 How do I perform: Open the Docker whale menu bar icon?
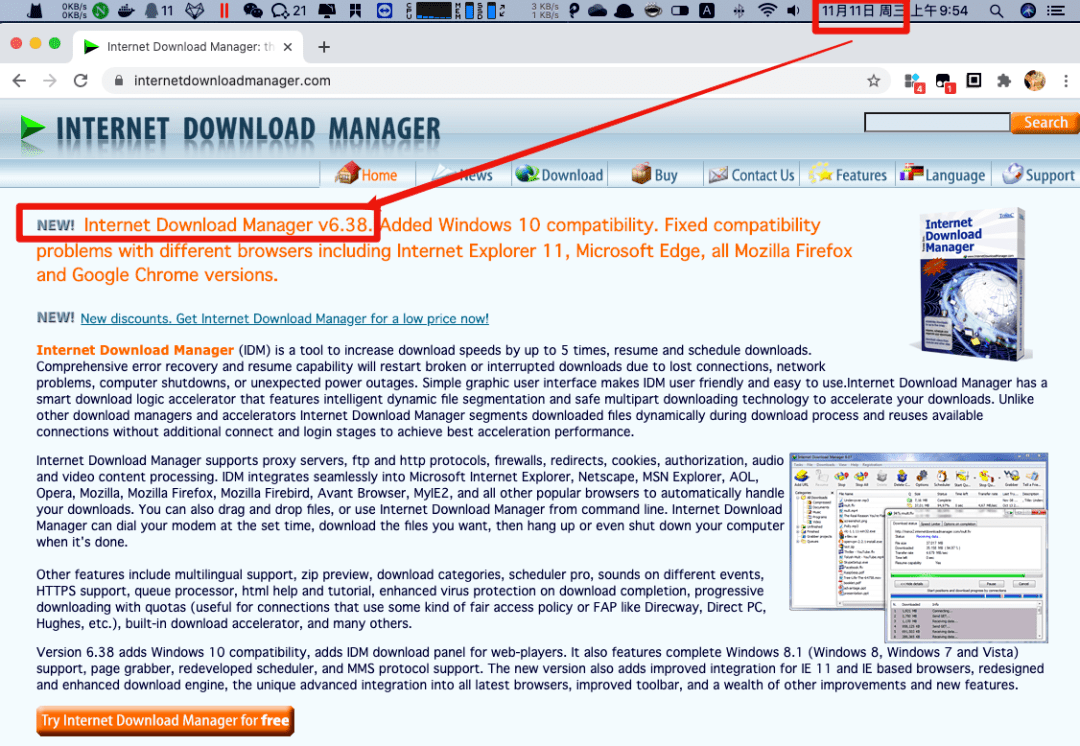(126, 10)
